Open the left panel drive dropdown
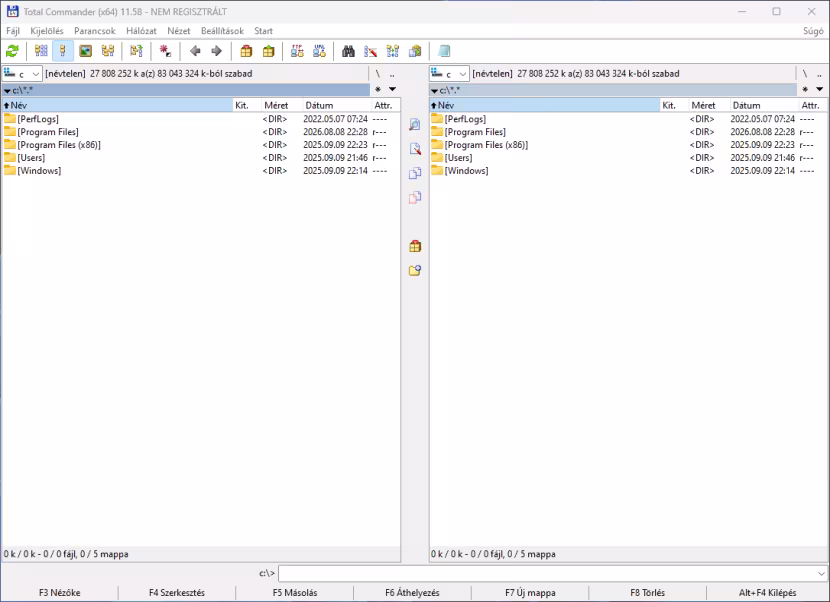This screenshot has height=602, width=830. coord(22,74)
